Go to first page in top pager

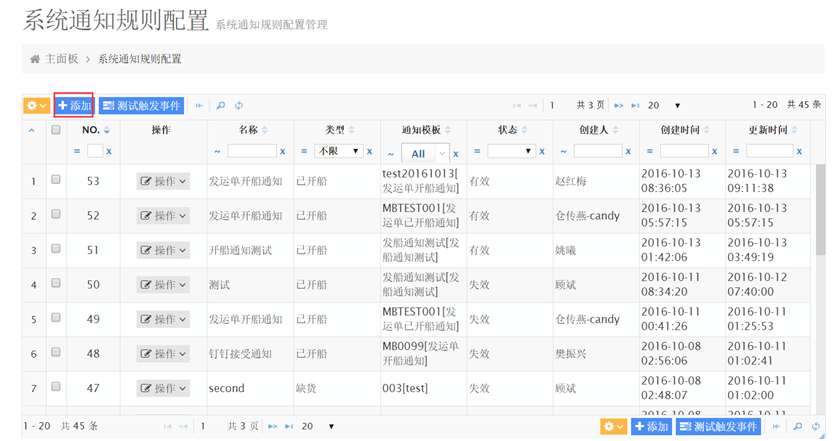point(517,106)
